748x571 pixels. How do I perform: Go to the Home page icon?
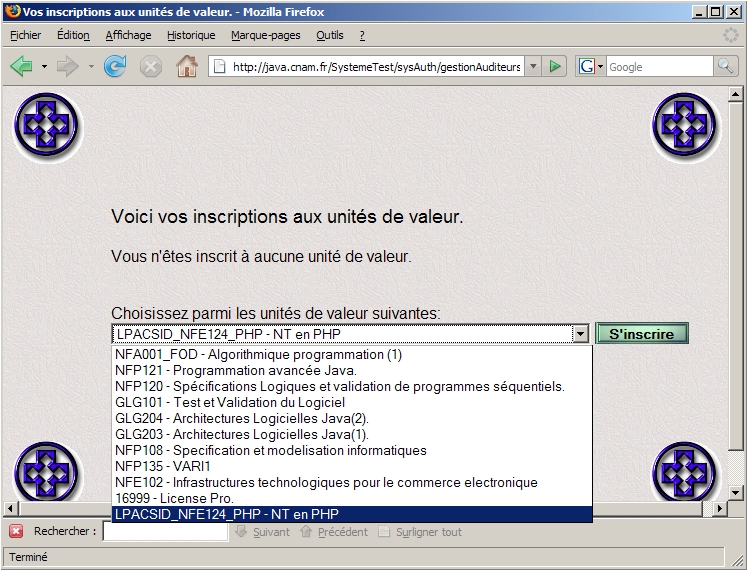187,66
